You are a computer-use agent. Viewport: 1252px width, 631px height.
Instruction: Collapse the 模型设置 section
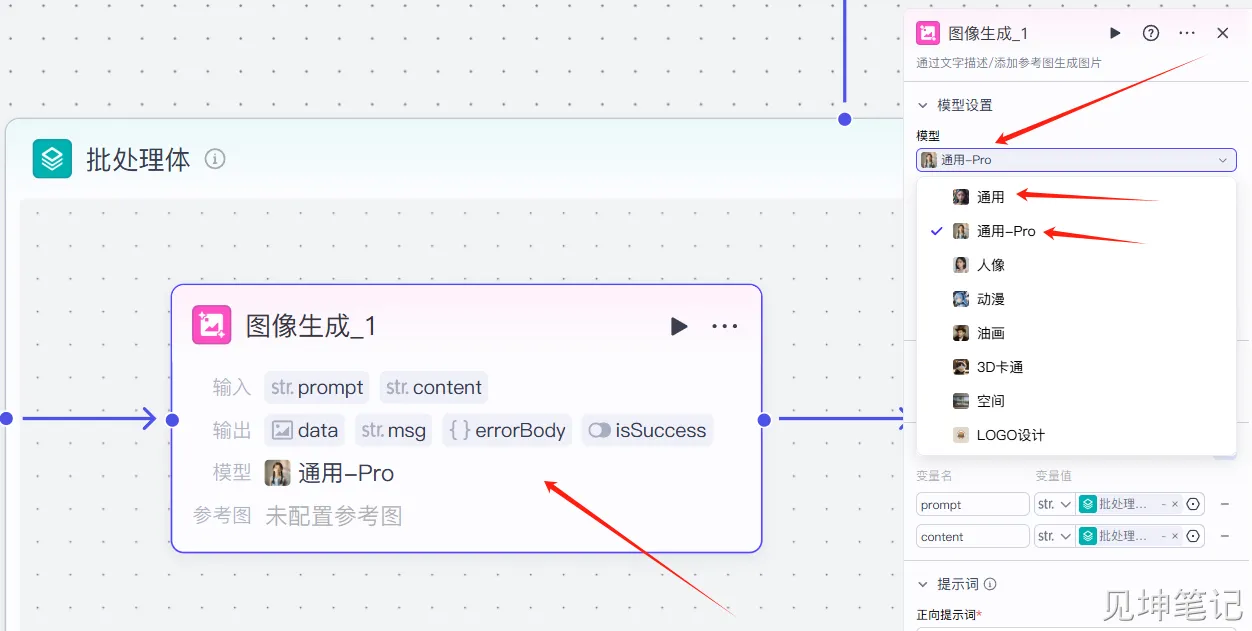click(x=923, y=105)
